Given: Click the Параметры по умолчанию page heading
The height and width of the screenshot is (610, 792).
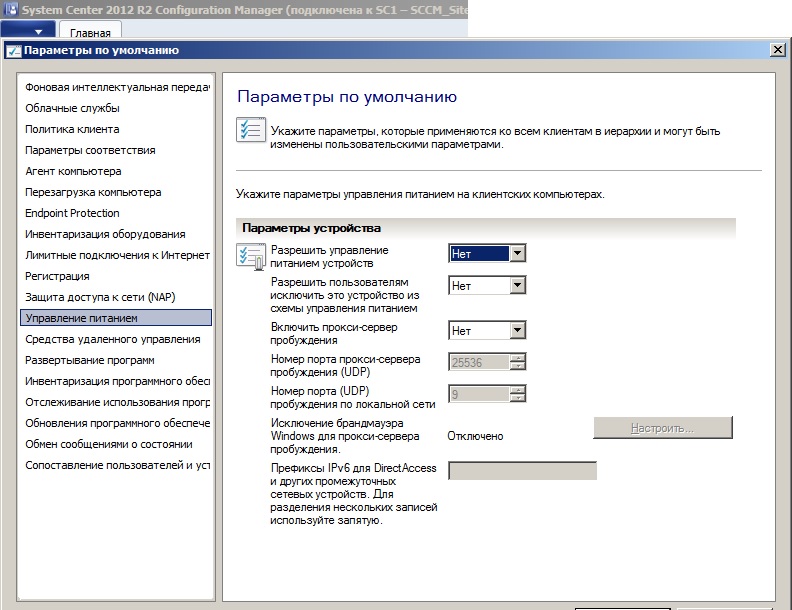Looking at the screenshot, I should click(347, 96).
